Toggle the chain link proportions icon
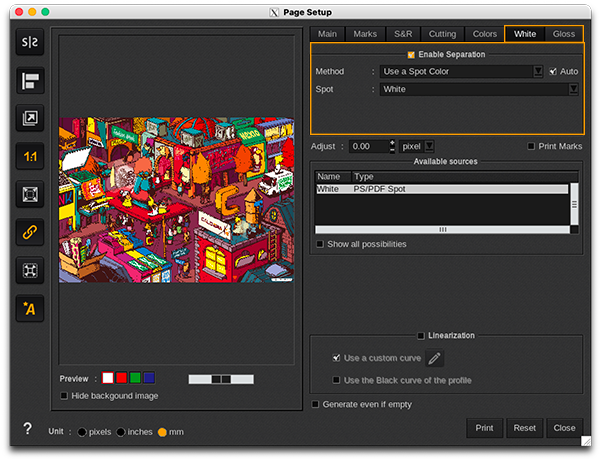Viewport: 600px width, 459px height. [x=30, y=232]
